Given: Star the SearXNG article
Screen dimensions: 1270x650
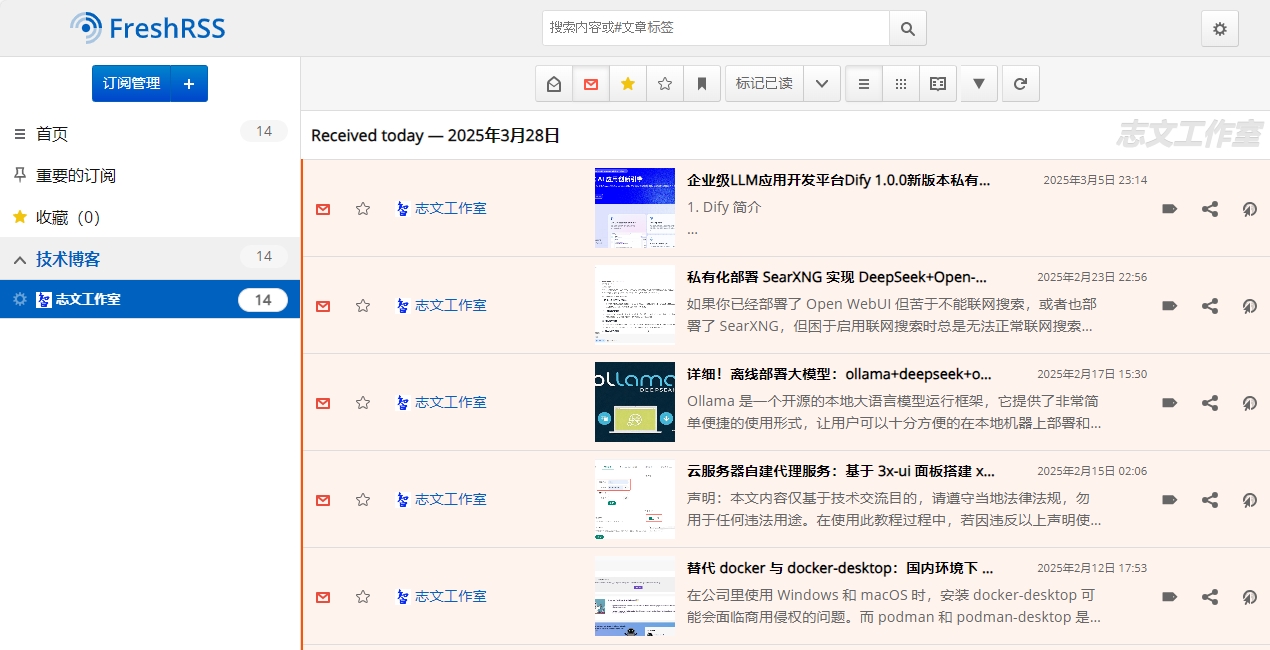Looking at the screenshot, I should 363,306.
